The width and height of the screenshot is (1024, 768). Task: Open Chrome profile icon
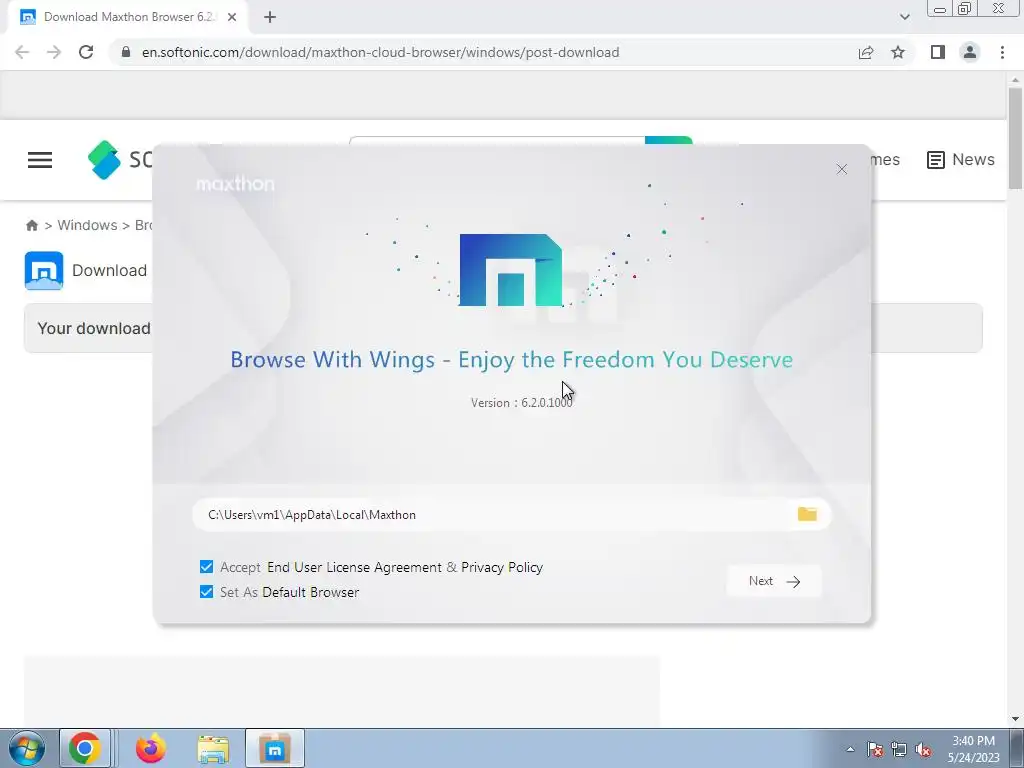click(970, 52)
